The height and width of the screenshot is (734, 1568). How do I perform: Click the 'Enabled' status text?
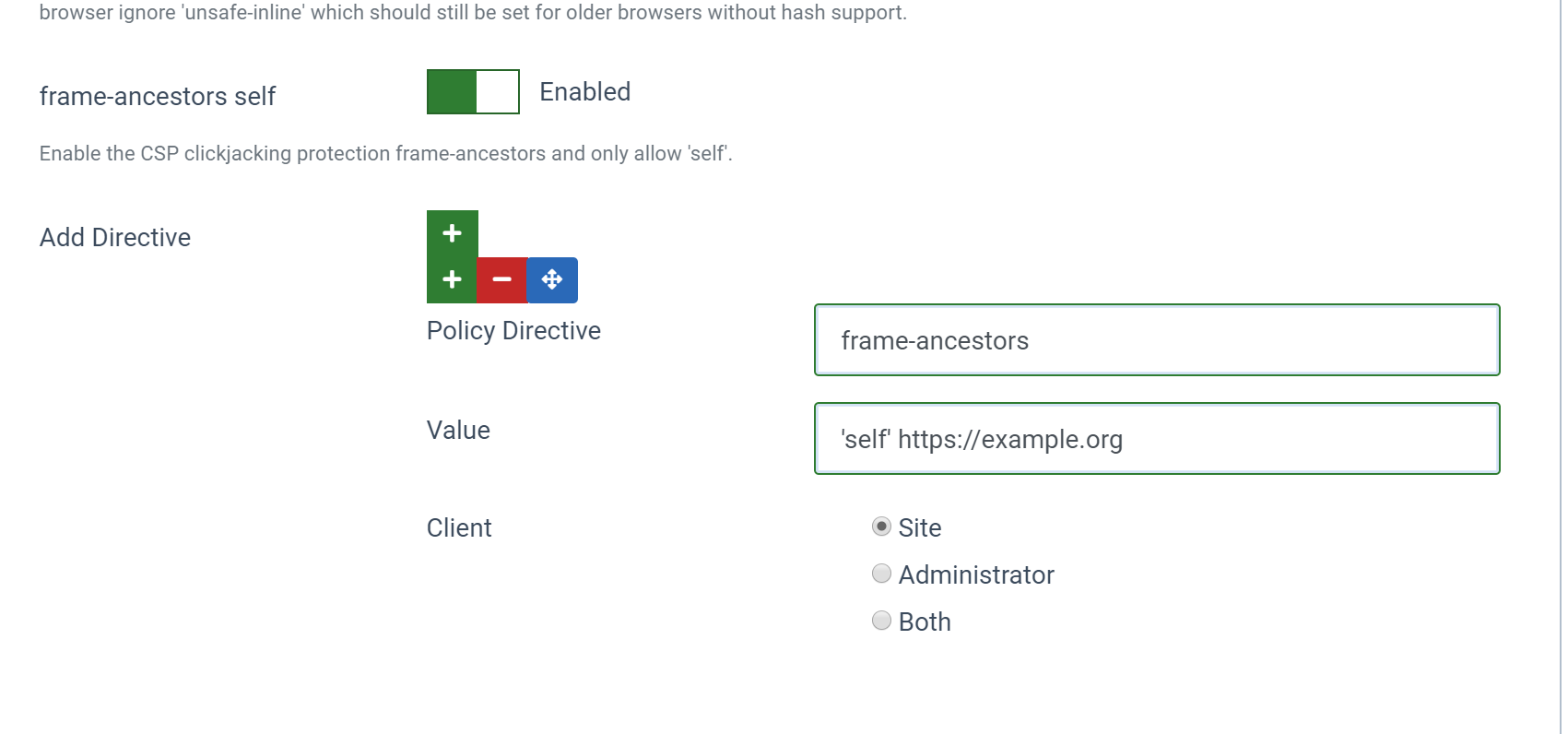[584, 92]
